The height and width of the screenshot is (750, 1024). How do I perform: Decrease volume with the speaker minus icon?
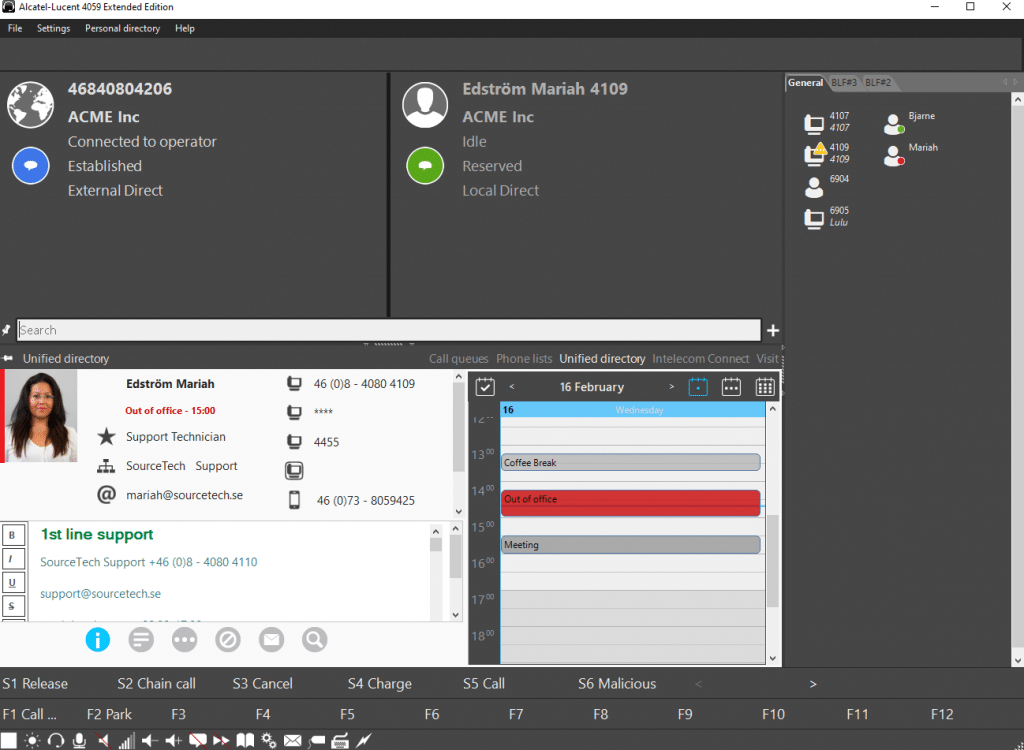pos(150,740)
